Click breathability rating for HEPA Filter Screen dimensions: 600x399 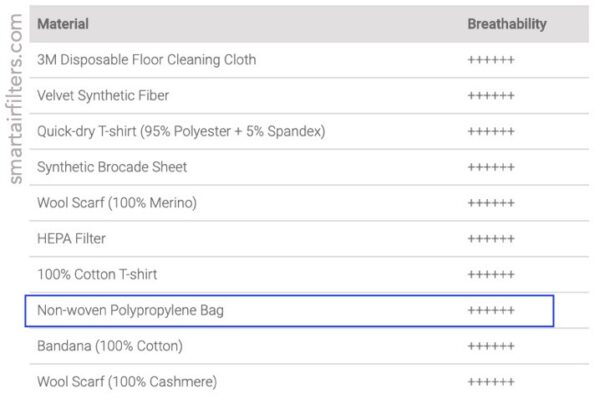point(491,239)
